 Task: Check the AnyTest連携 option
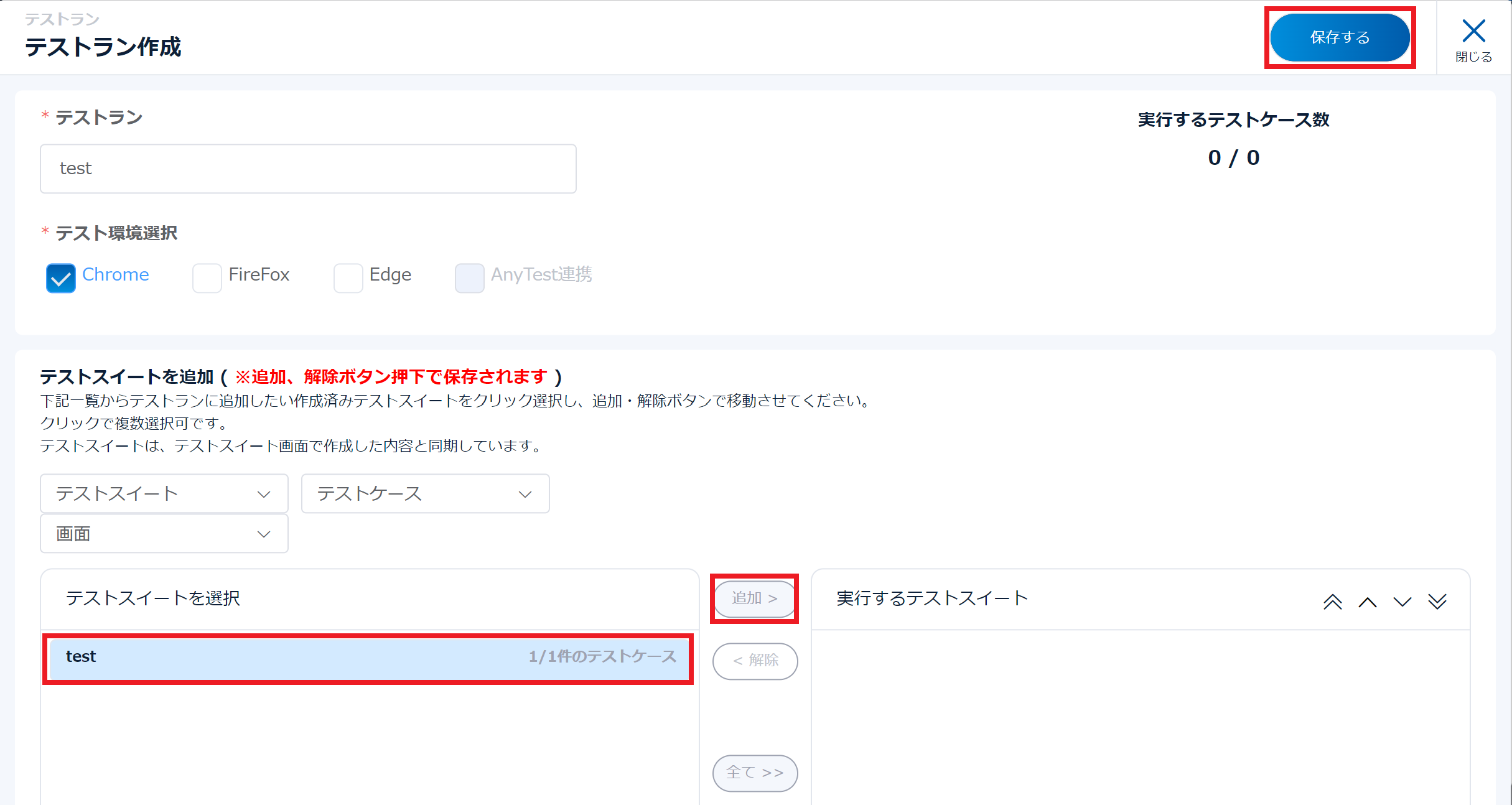(x=470, y=278)
